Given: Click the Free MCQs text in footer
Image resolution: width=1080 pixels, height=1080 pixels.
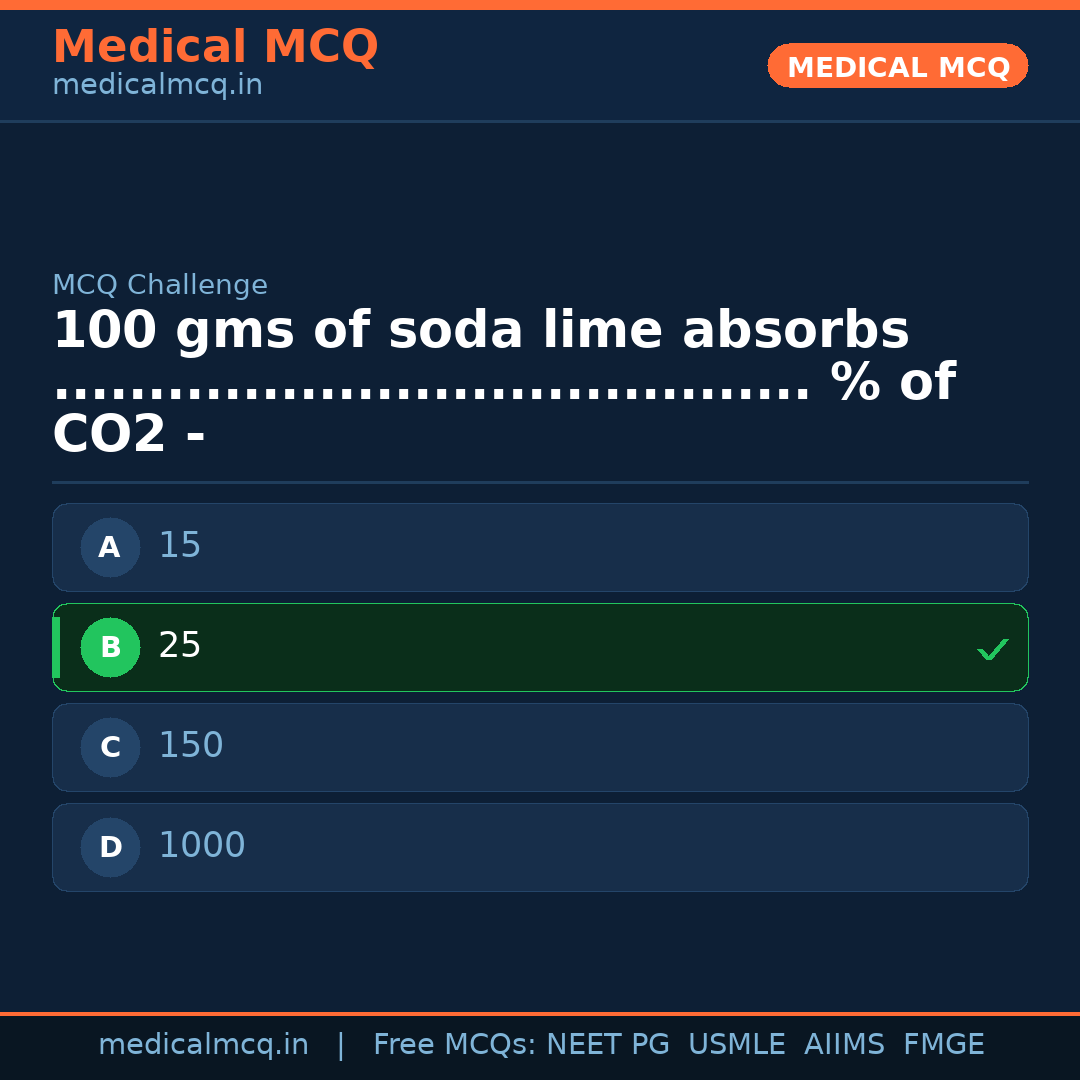Looking at the screenshot, I should [454, 1045].
